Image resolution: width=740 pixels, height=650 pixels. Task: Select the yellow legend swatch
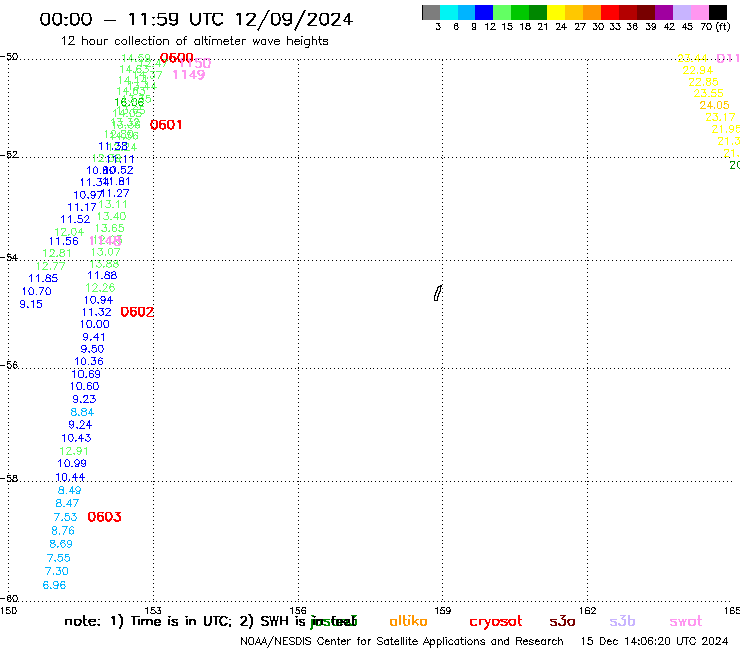[x=556, y=12]
